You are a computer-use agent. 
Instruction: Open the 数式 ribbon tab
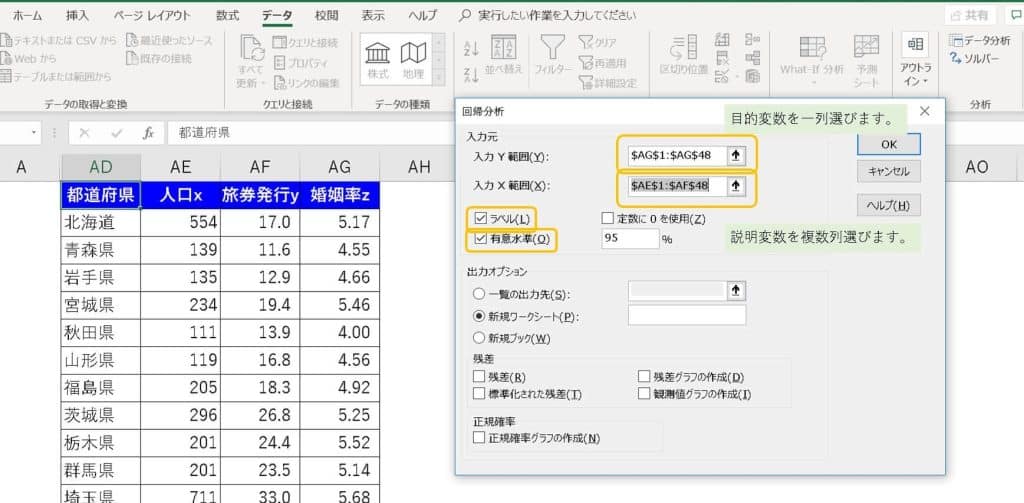point(227,15)
